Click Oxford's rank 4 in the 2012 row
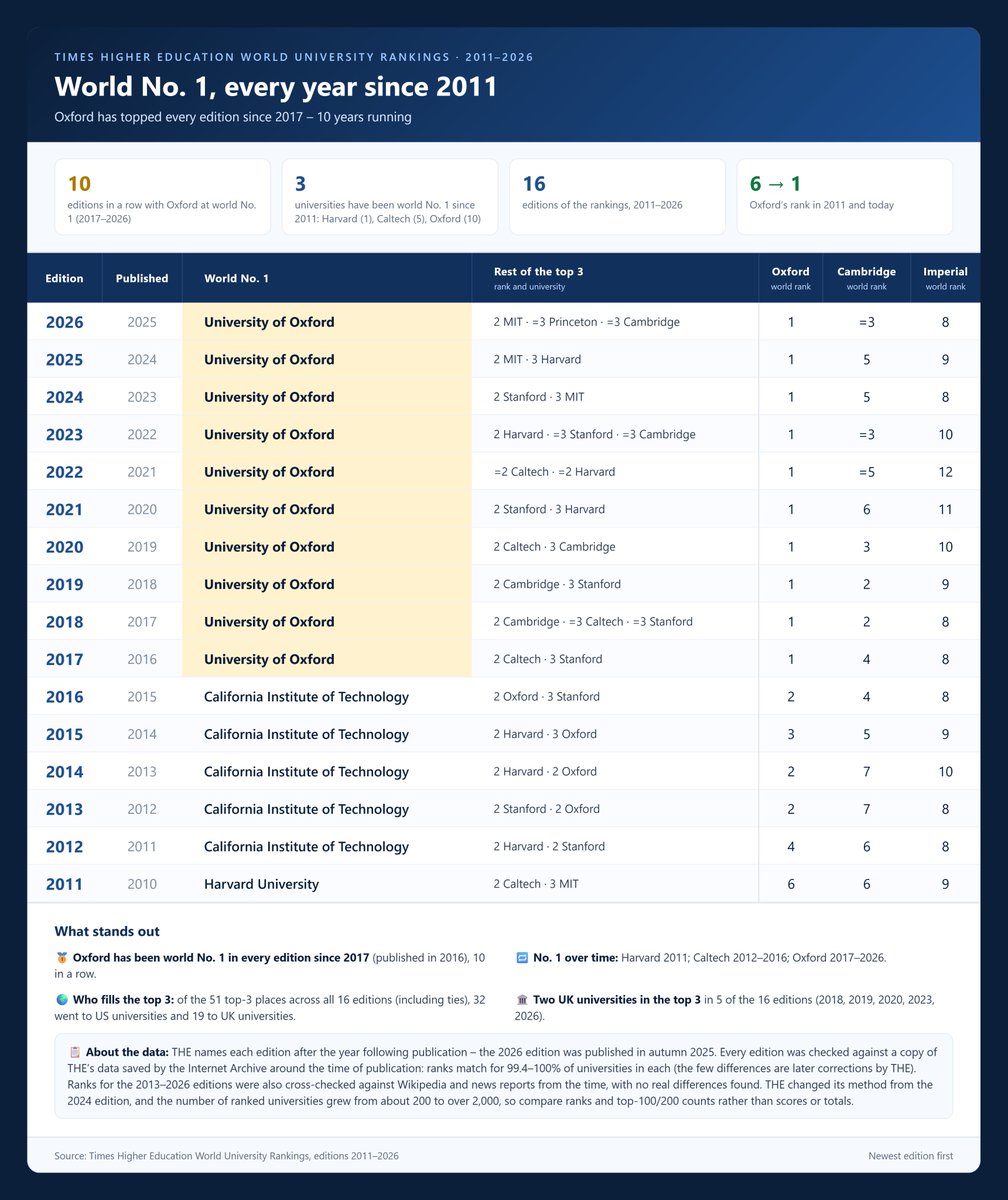1008x1200 pixels. coord(791,847)
